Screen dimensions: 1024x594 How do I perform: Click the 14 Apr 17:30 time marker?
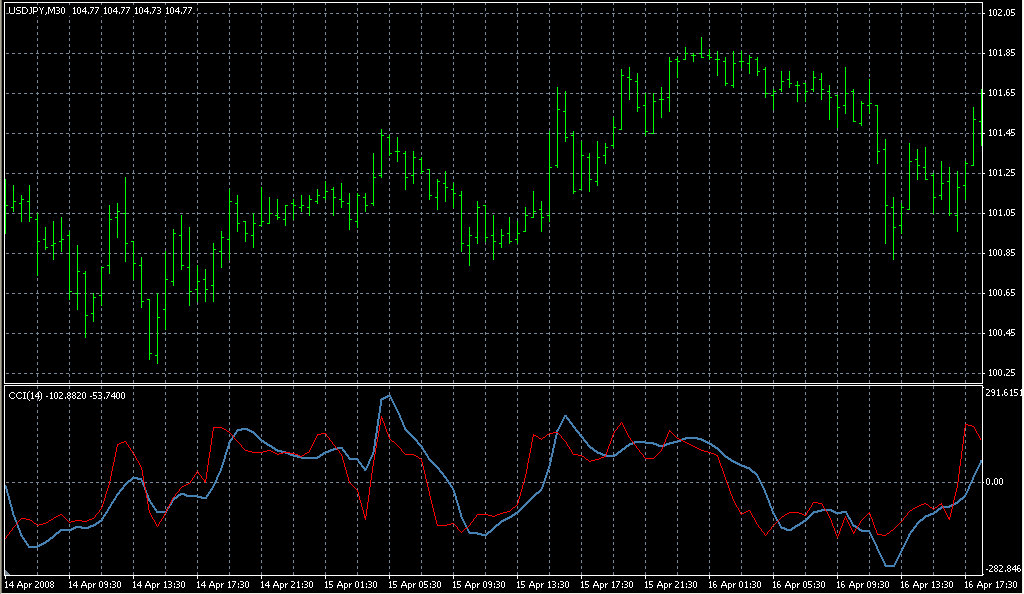tap(224, 584)
